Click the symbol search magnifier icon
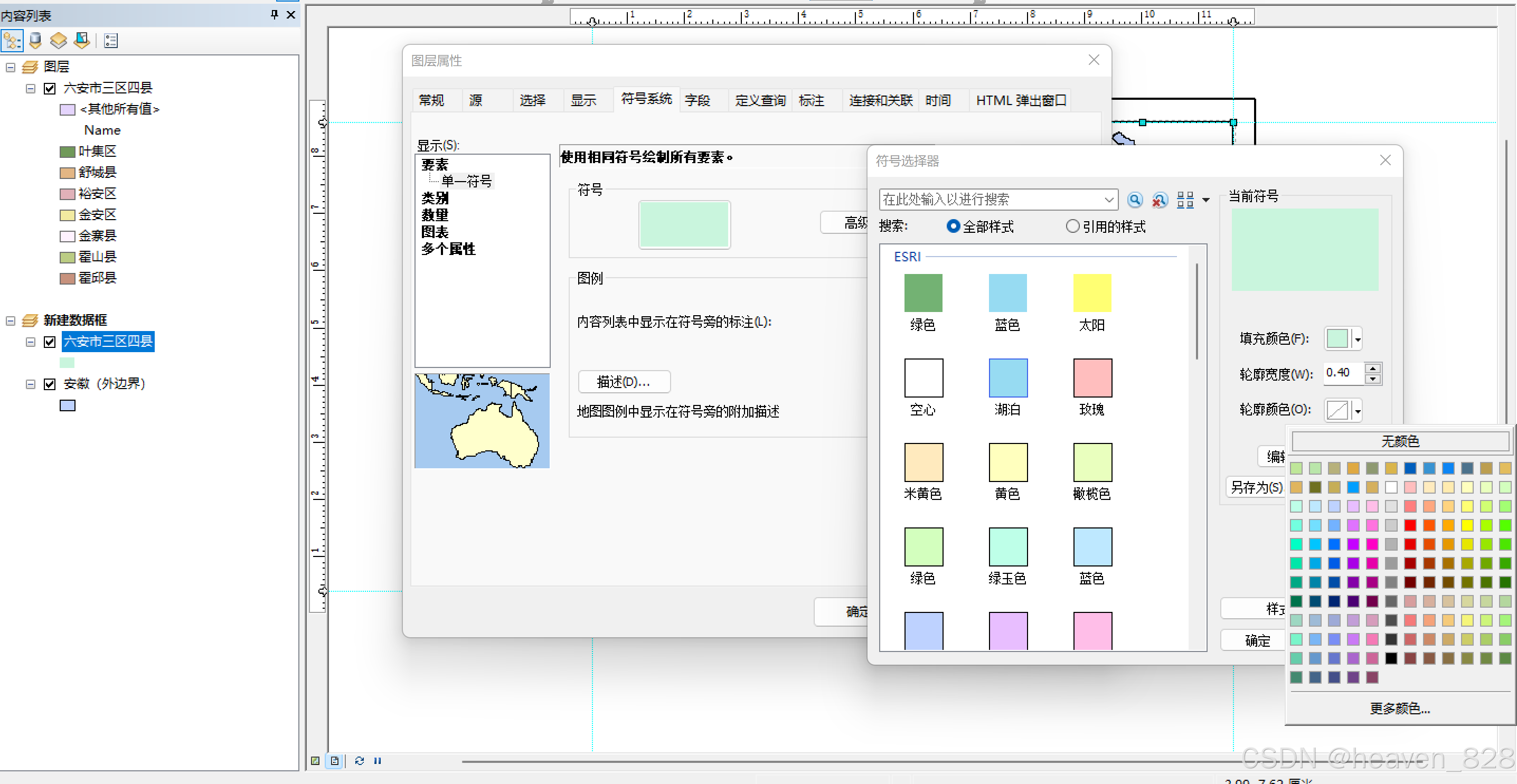The image size is (1517, 784). point(1134,200)
